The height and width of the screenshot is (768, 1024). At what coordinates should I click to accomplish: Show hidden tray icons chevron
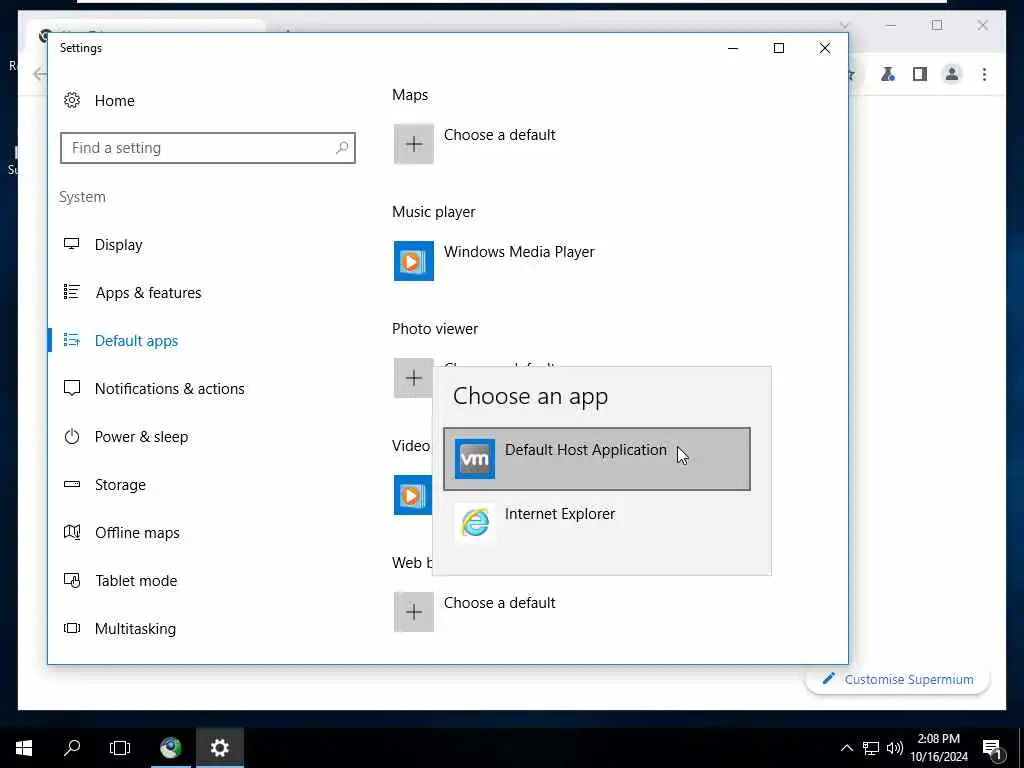(x=846, y=748)
